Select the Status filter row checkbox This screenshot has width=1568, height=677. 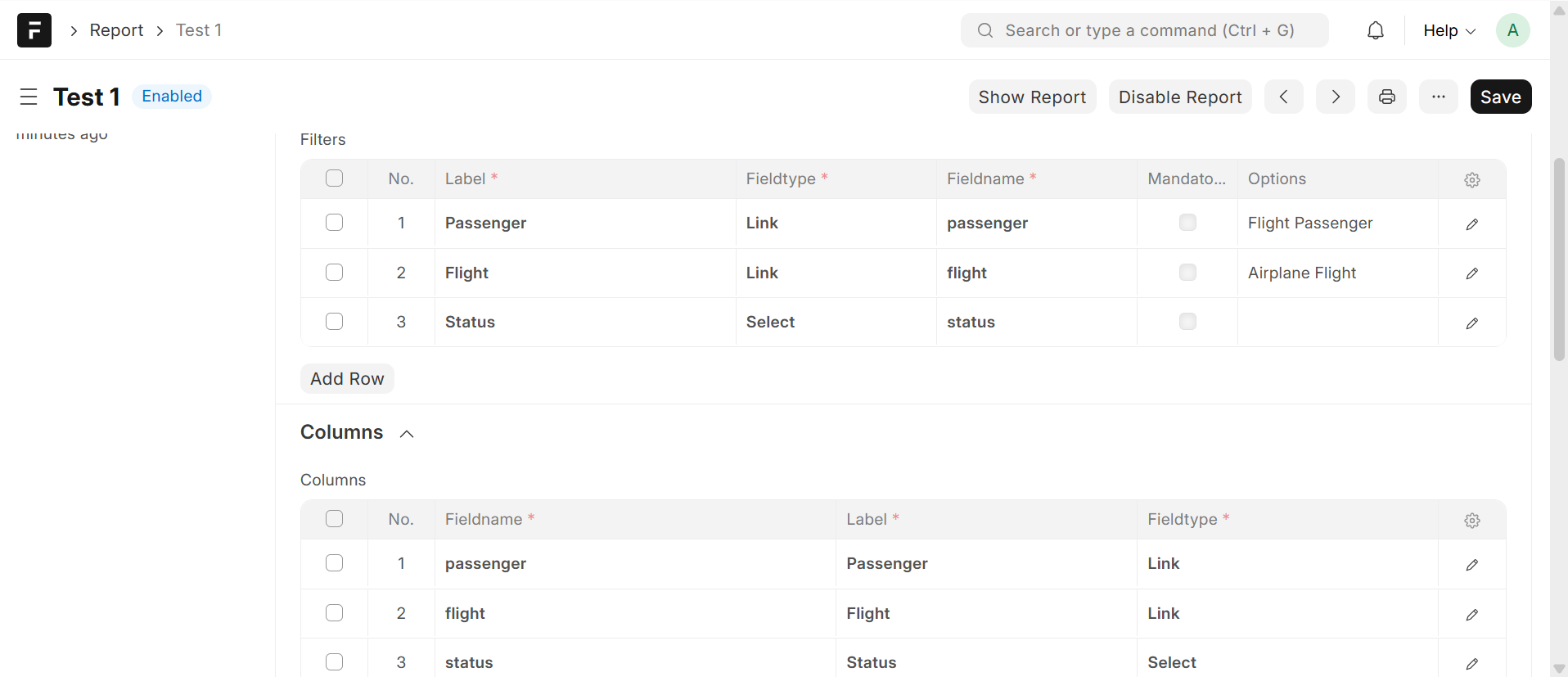coord(334,322)
